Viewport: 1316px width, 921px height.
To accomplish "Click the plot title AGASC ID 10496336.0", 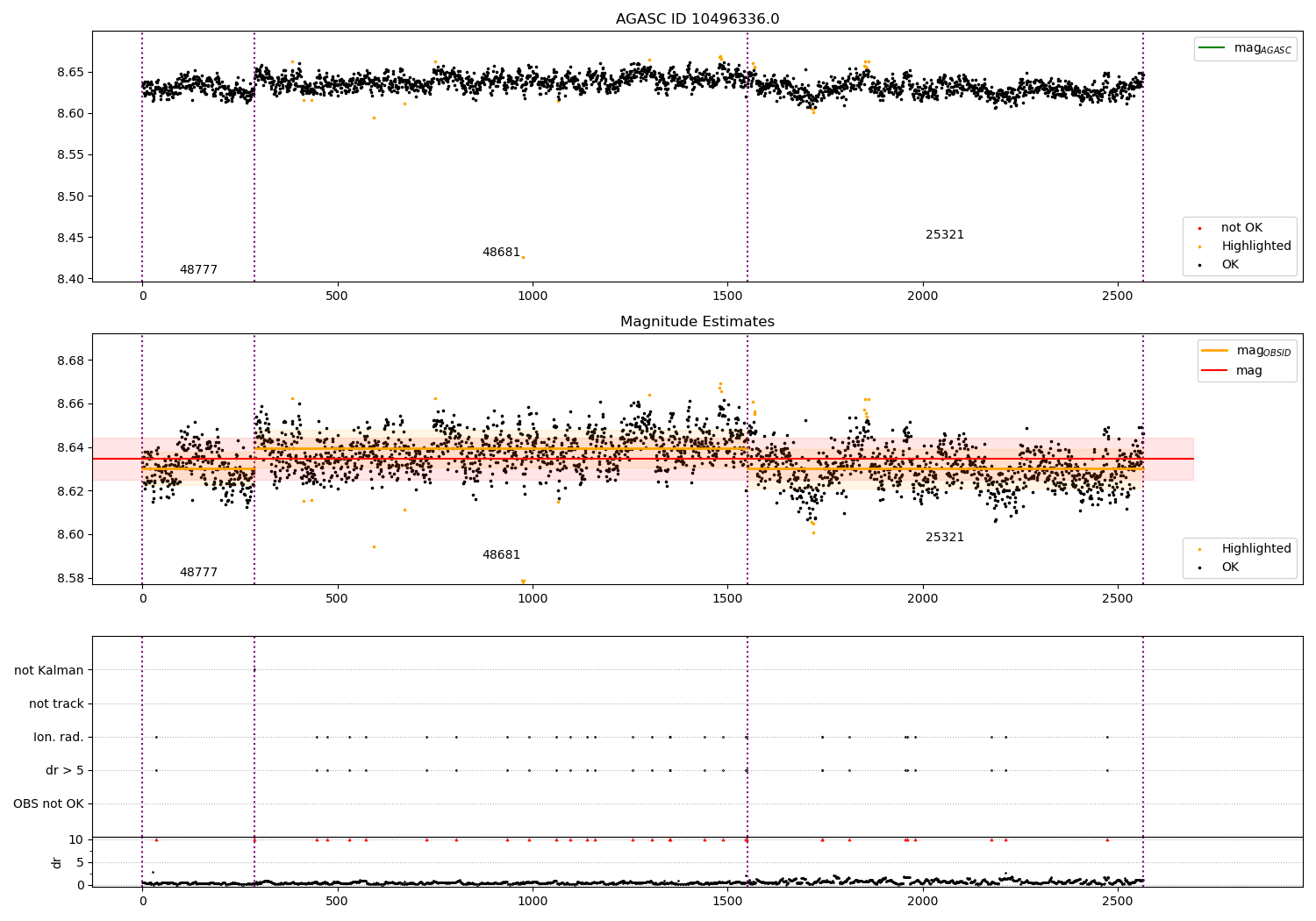I will pyautogui.click(x=697, y=19).
